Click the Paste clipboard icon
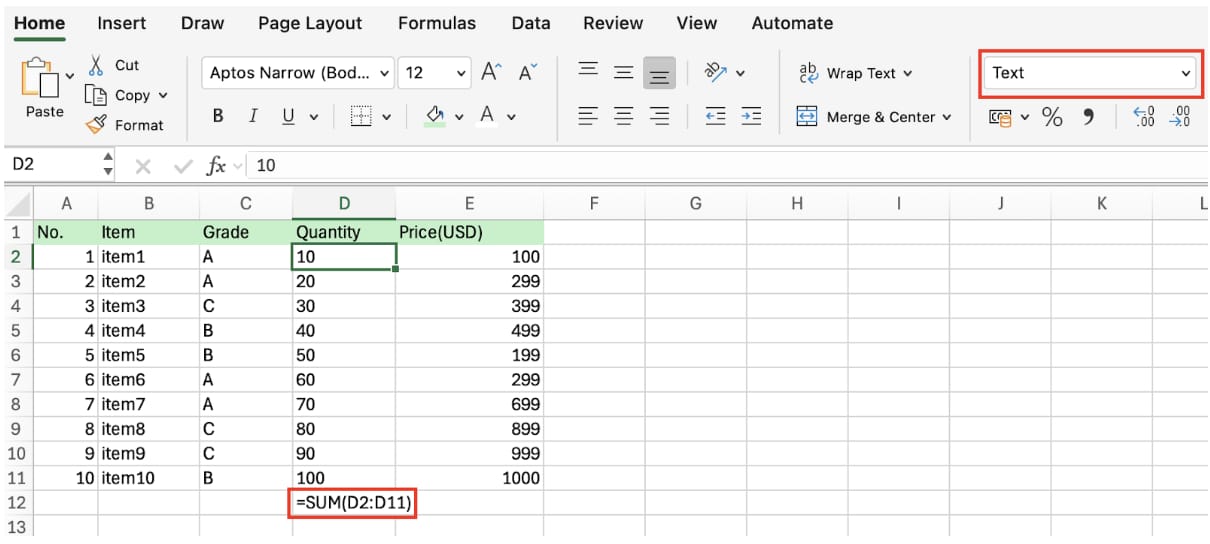The height and width of the screenshot is (544, 1210). pyautogui.click(x=42, y=78)
